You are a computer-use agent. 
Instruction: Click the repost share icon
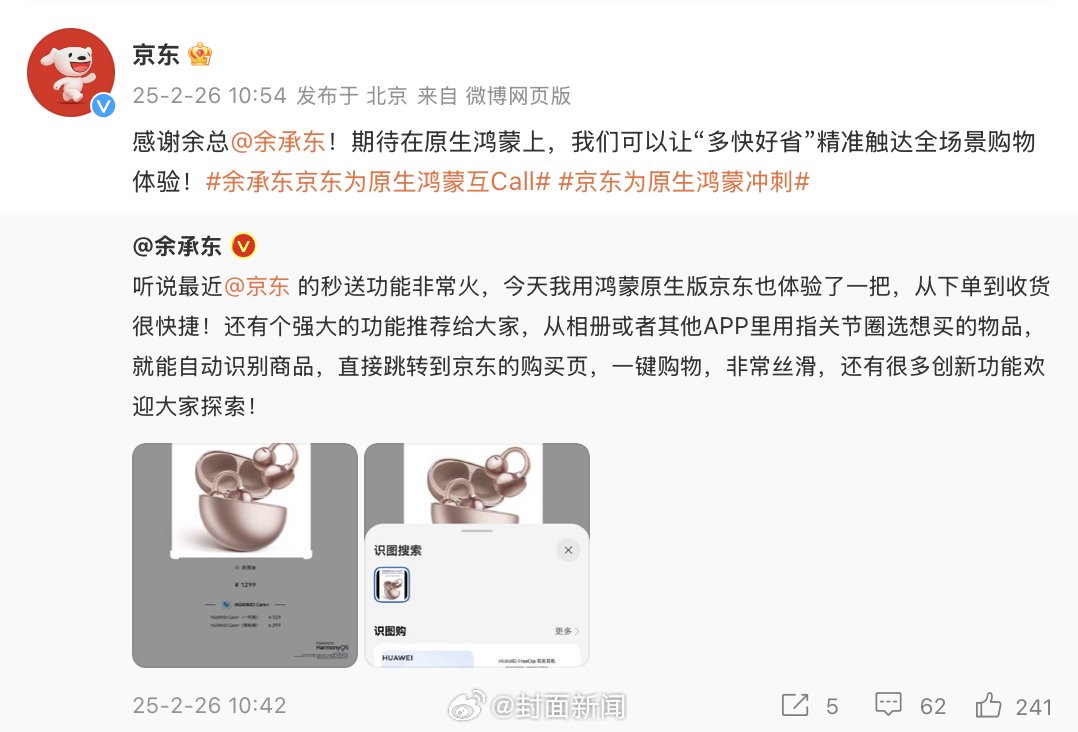click(795, 705)
